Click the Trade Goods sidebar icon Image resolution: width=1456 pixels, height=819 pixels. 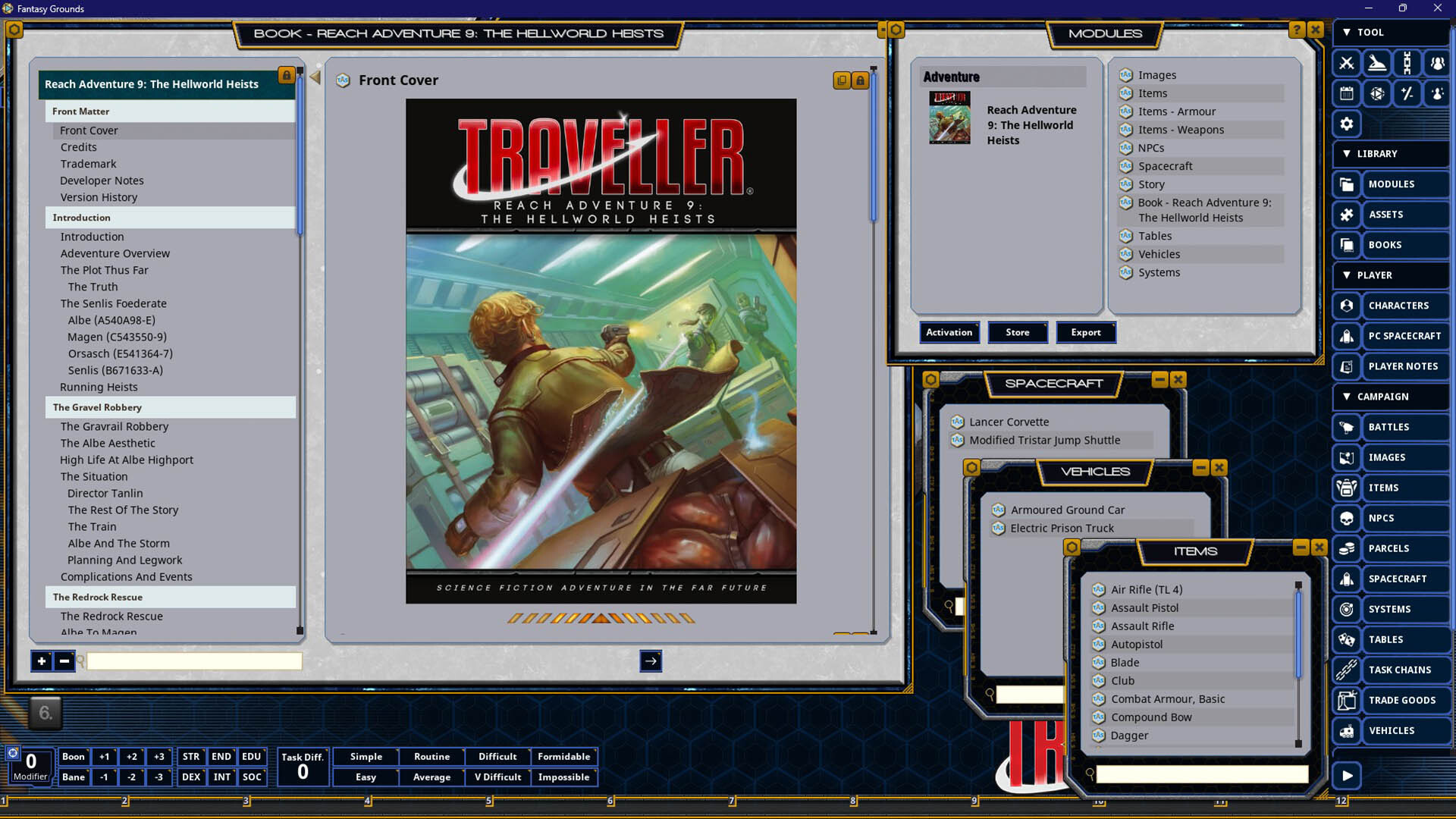[1347, 700]
